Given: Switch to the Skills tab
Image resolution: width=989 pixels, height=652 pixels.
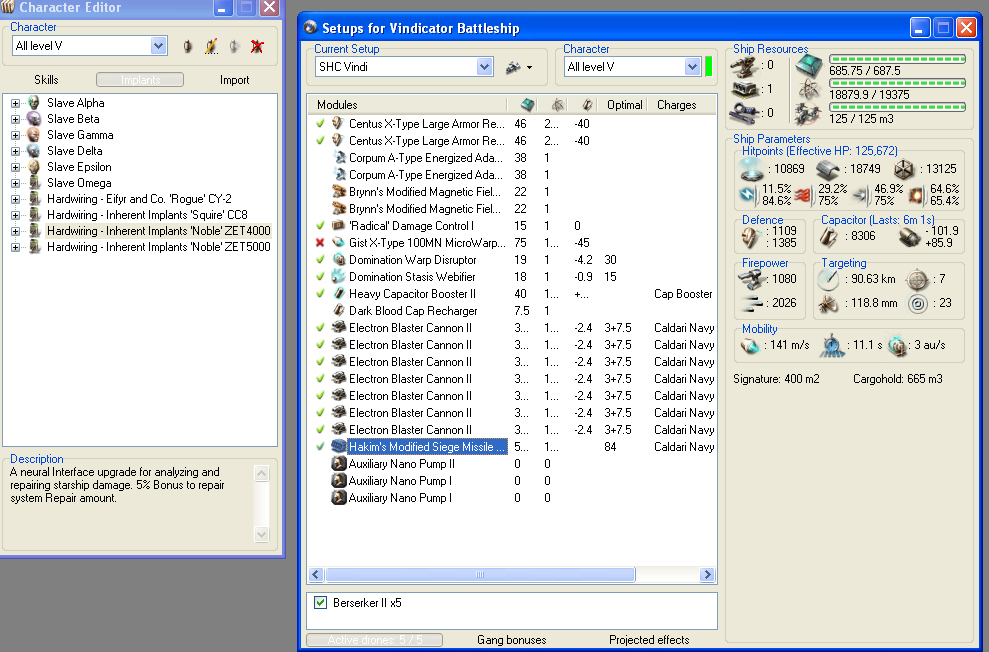Looking at the screenshot, I should click(x=46, y=80).
